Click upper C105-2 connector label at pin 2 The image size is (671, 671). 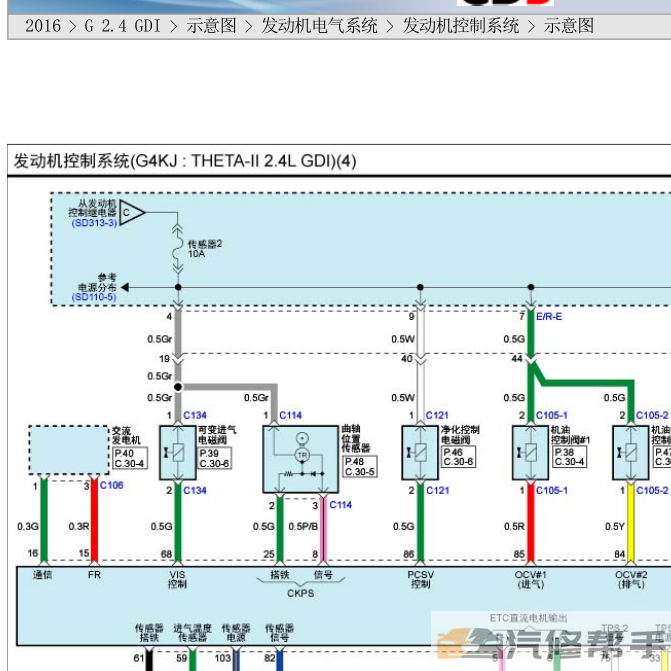[652, 415]
